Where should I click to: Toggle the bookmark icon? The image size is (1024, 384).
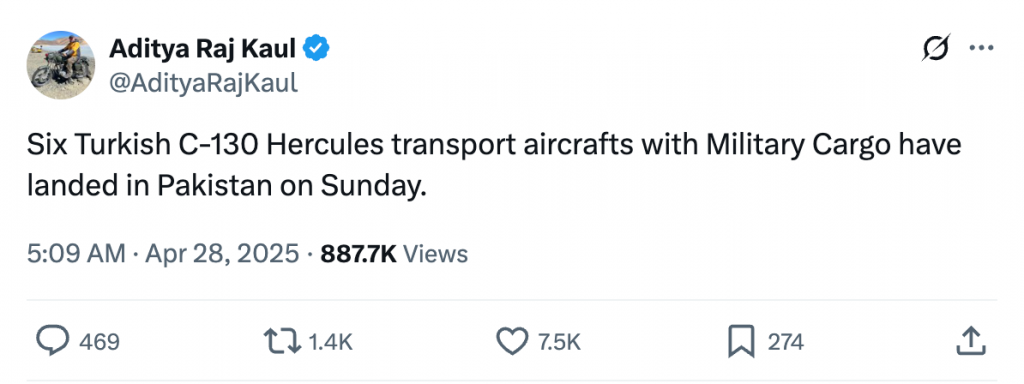click(x=741, y=341)
